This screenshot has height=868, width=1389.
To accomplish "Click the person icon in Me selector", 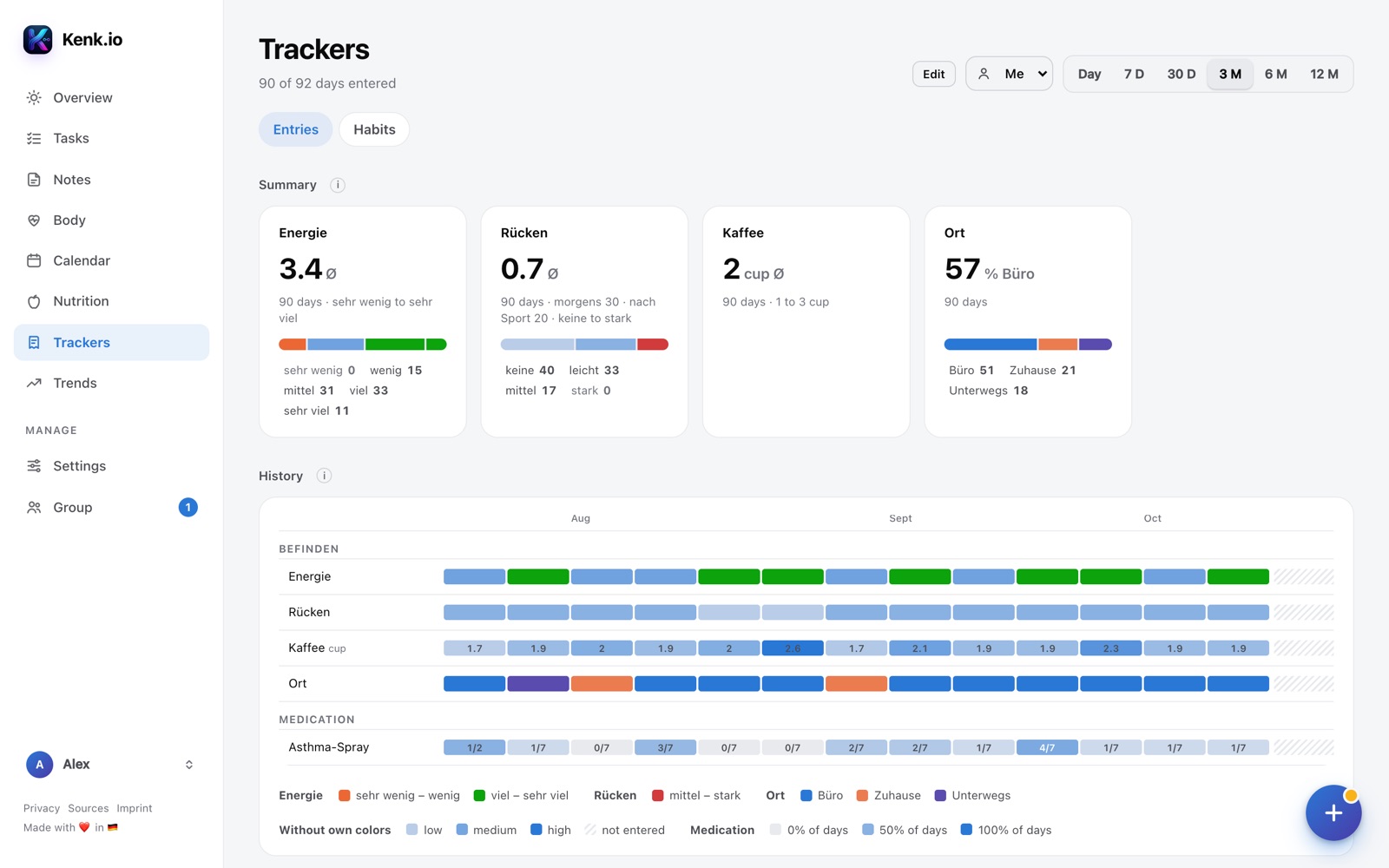I will point(984,74).
